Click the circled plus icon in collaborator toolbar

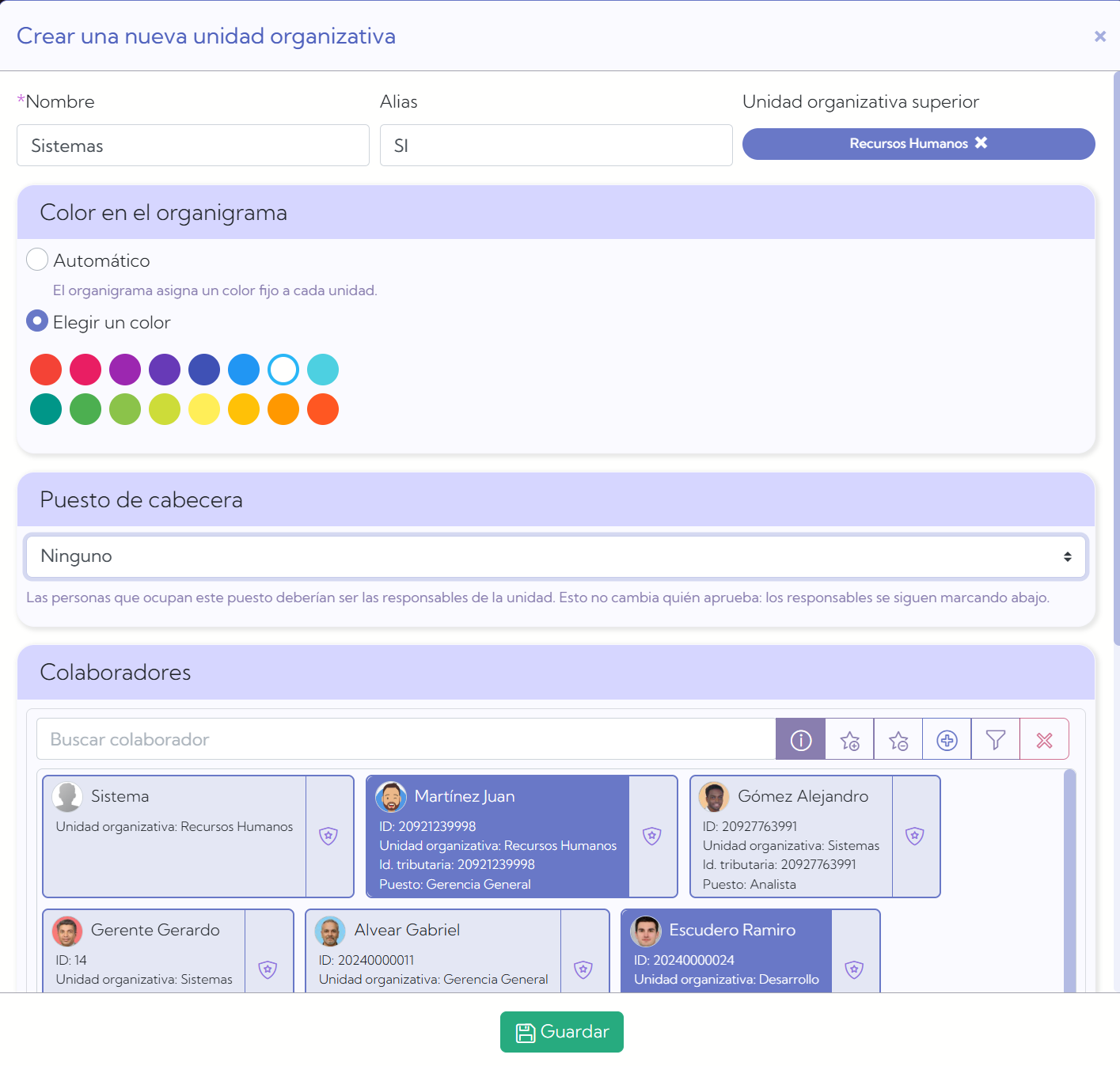[x=947, y=739]
